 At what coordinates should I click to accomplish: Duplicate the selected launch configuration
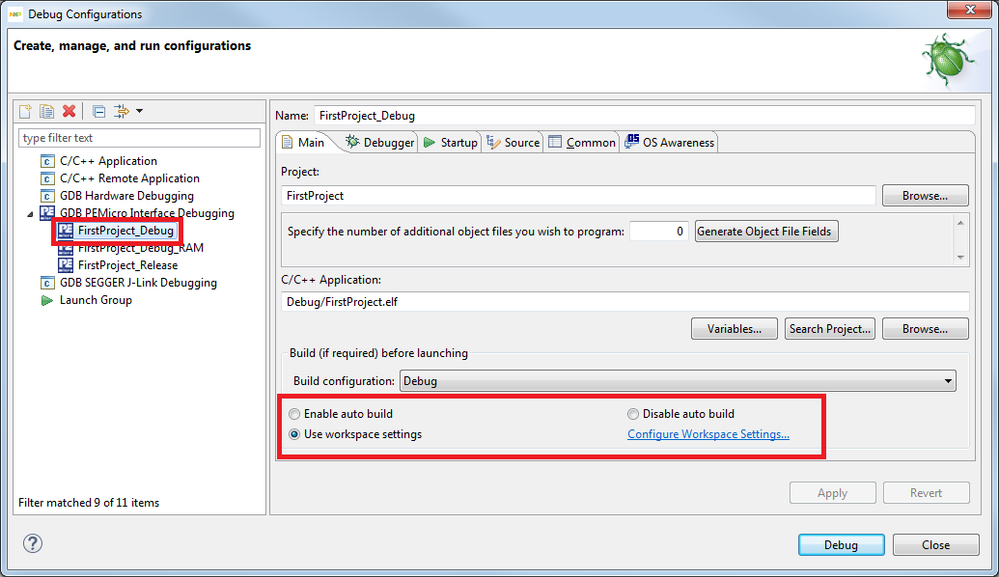(x=46, y=111)
